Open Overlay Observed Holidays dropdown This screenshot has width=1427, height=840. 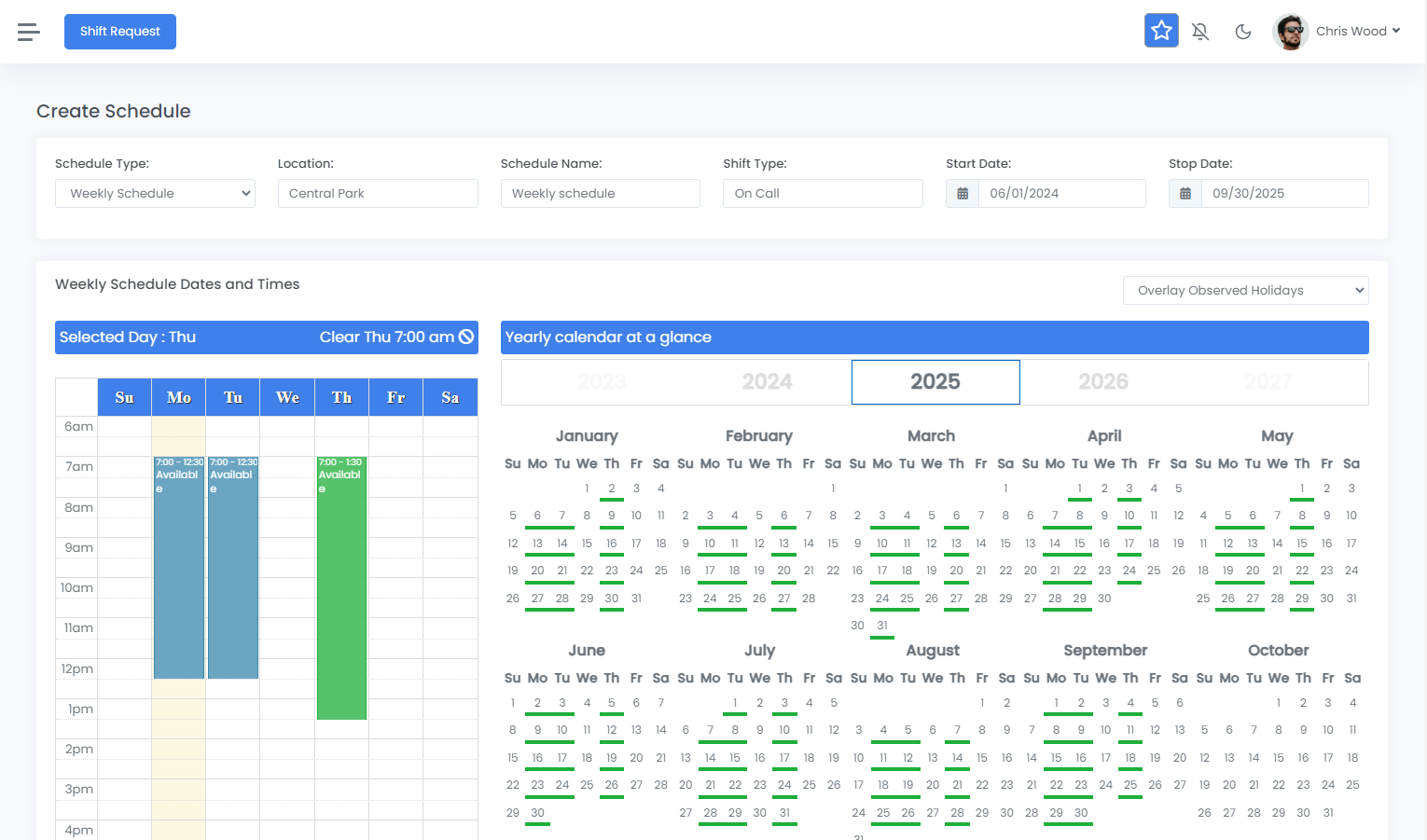pos(1245,291)
